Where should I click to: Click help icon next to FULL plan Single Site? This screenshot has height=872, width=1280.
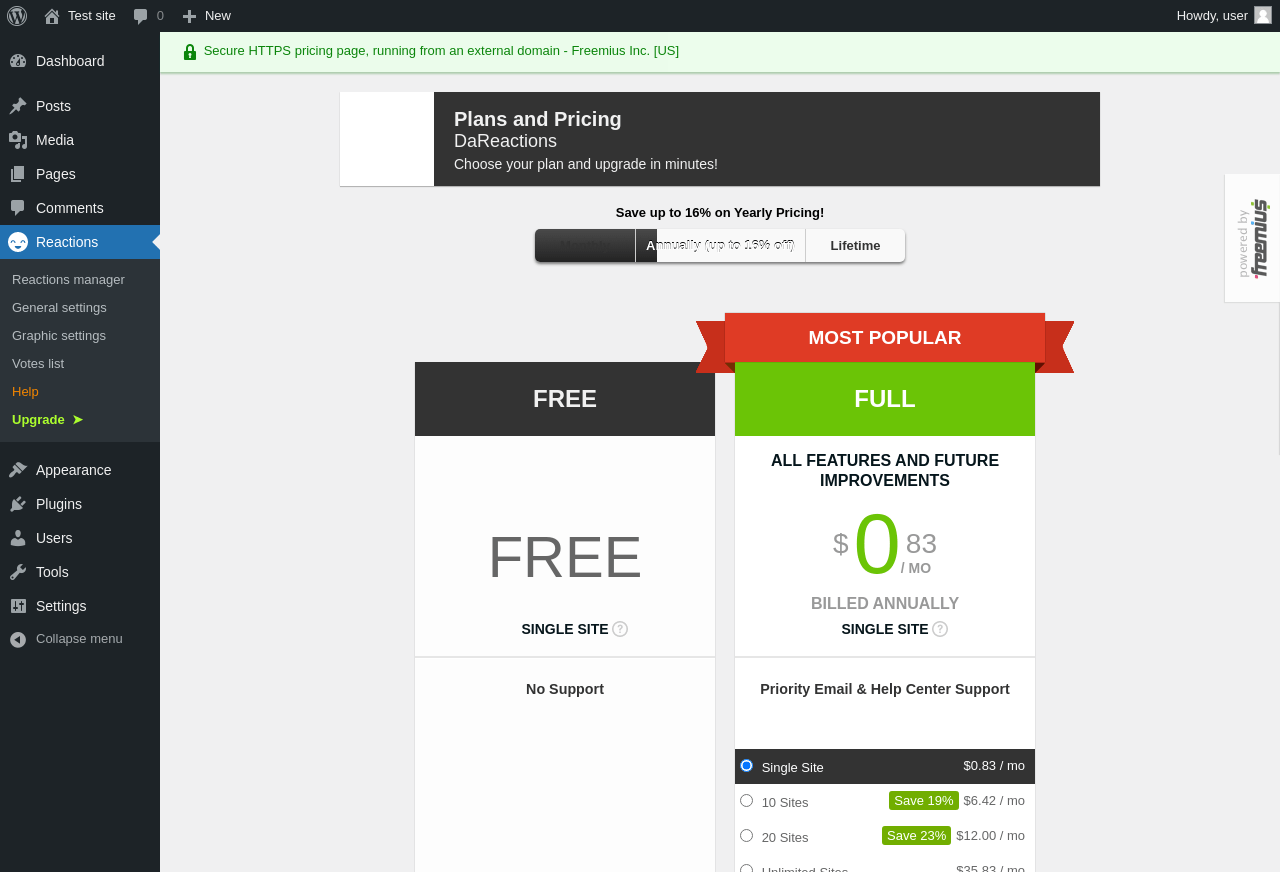click(x=940, y=629)
